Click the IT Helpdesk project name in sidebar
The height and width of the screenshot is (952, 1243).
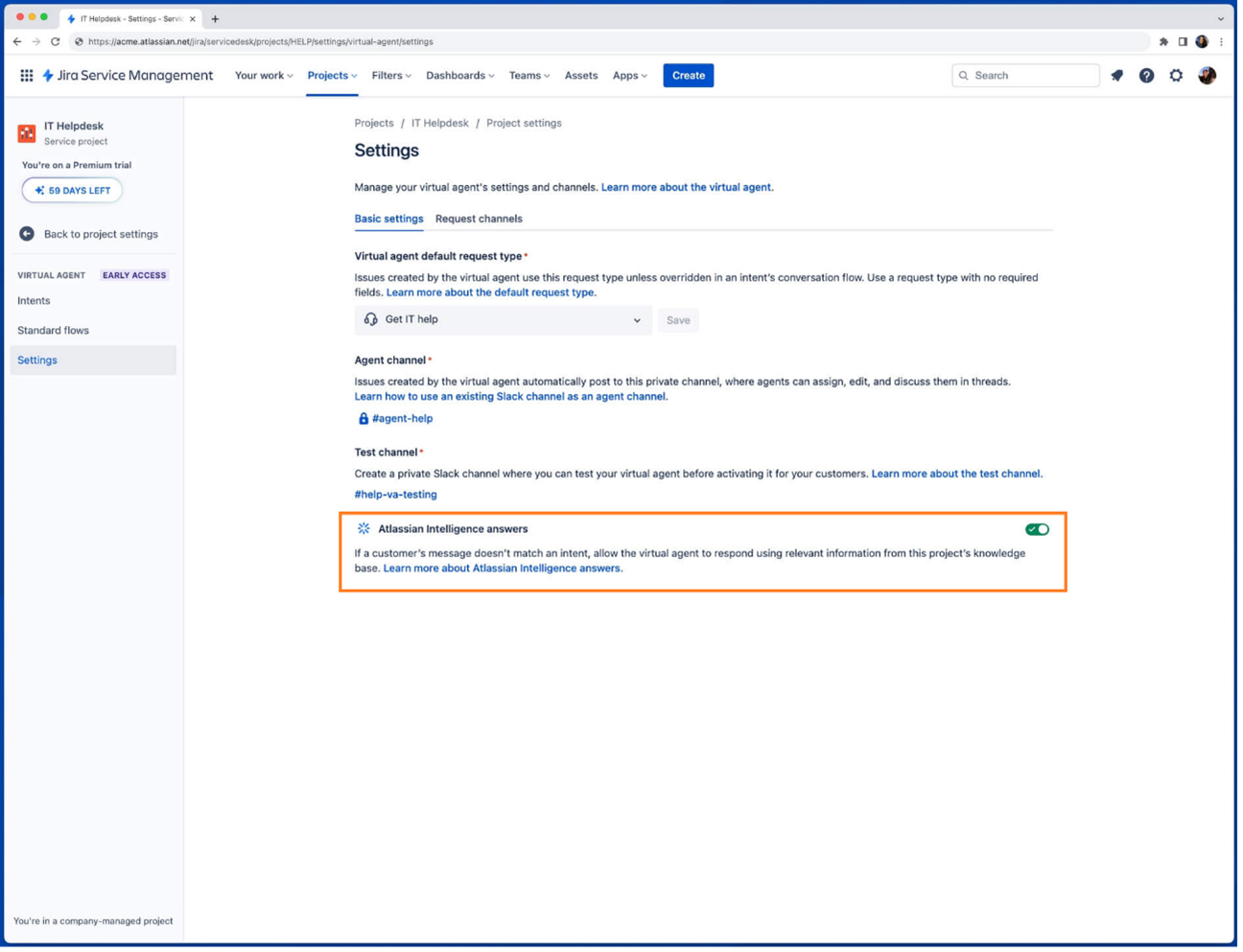(74, 127)
